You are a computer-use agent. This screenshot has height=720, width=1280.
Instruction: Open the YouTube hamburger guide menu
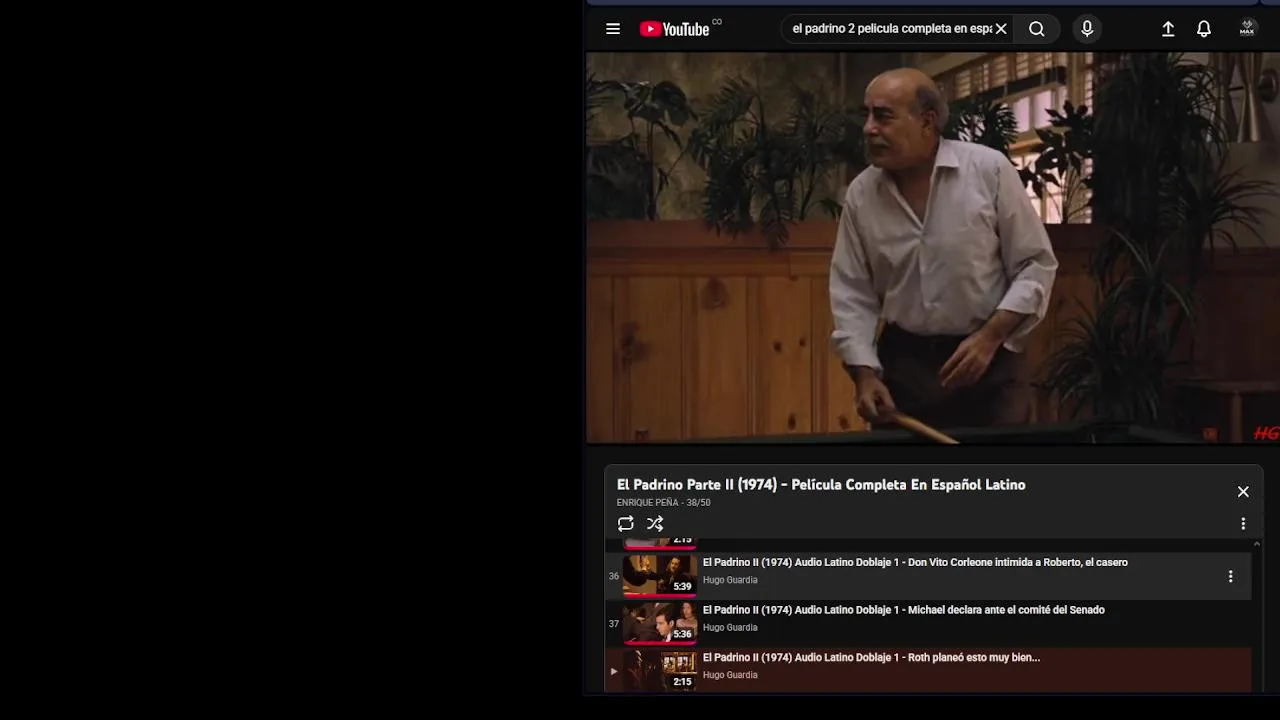point(613,29)
